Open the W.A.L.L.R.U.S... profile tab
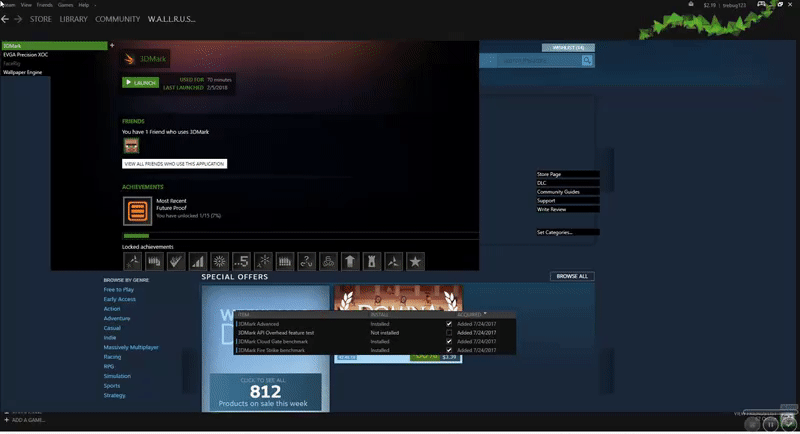800x434 pixels. (171, 19)
